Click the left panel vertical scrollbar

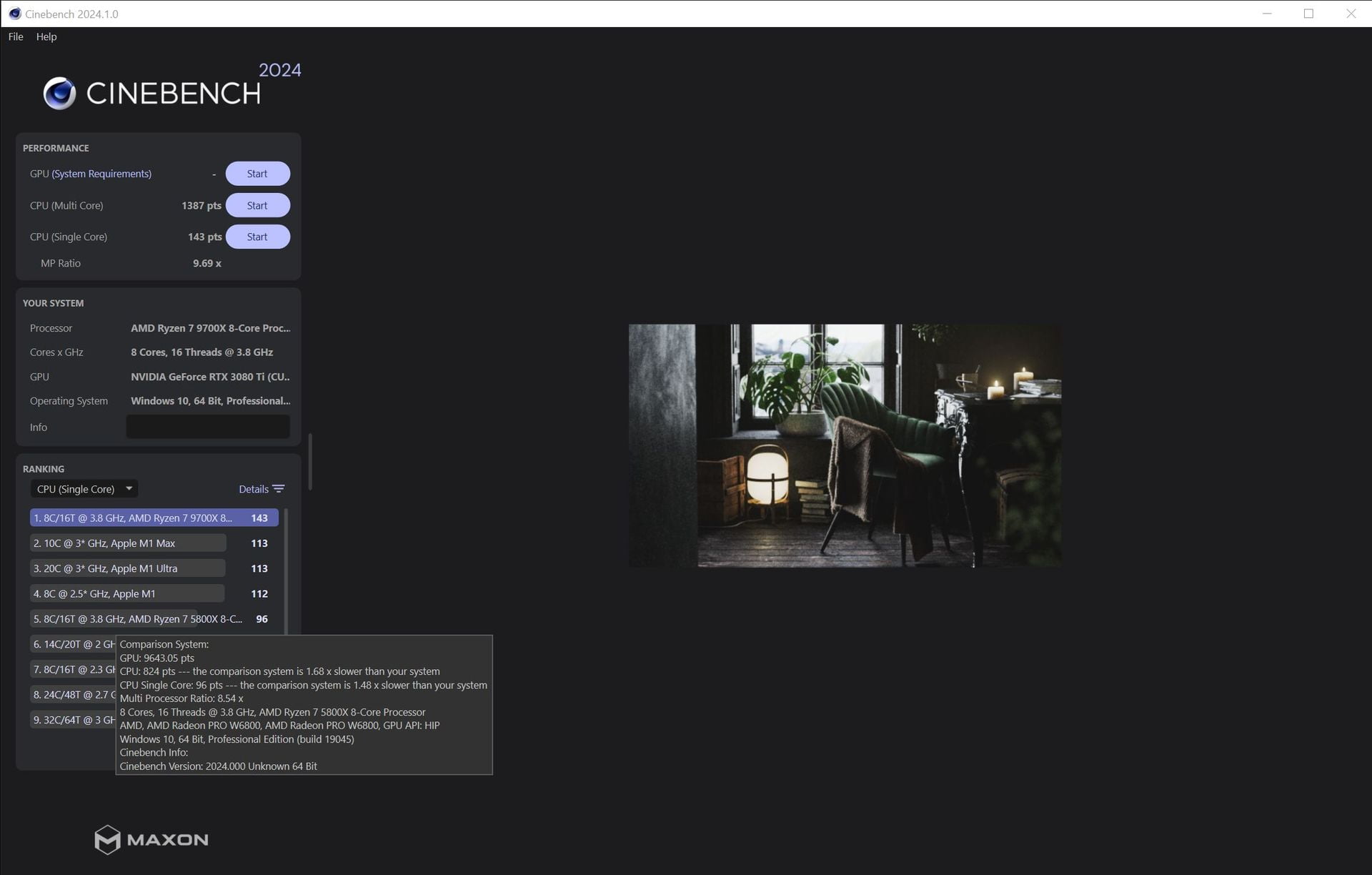[x=310, y=462]
